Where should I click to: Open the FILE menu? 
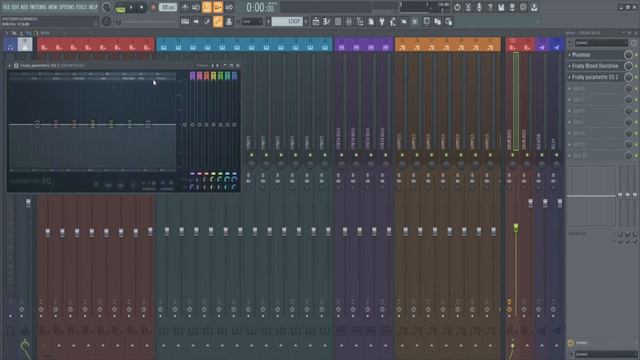tap(6, 7)
